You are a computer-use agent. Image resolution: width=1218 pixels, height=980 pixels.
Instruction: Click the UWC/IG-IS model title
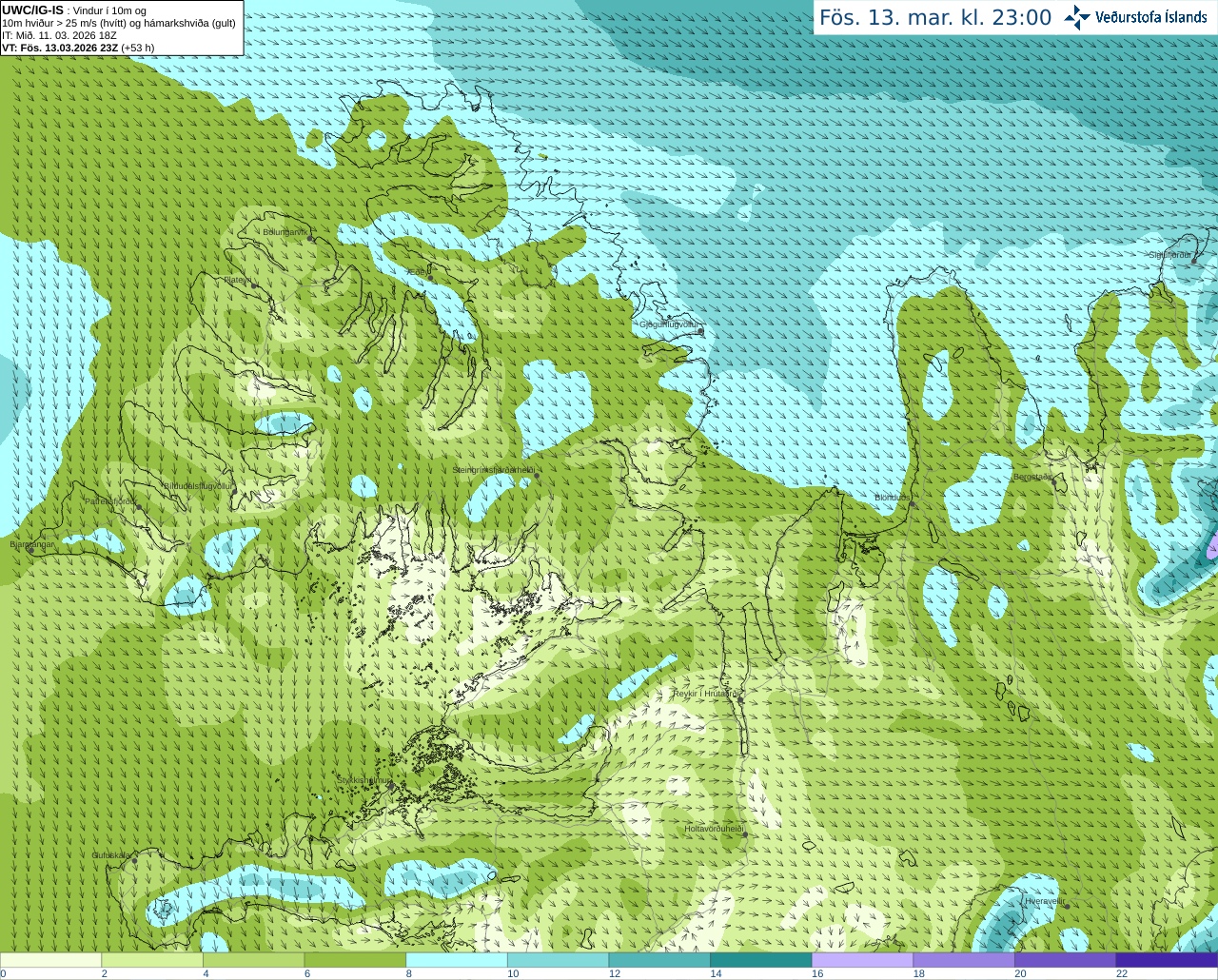point(32,10)
